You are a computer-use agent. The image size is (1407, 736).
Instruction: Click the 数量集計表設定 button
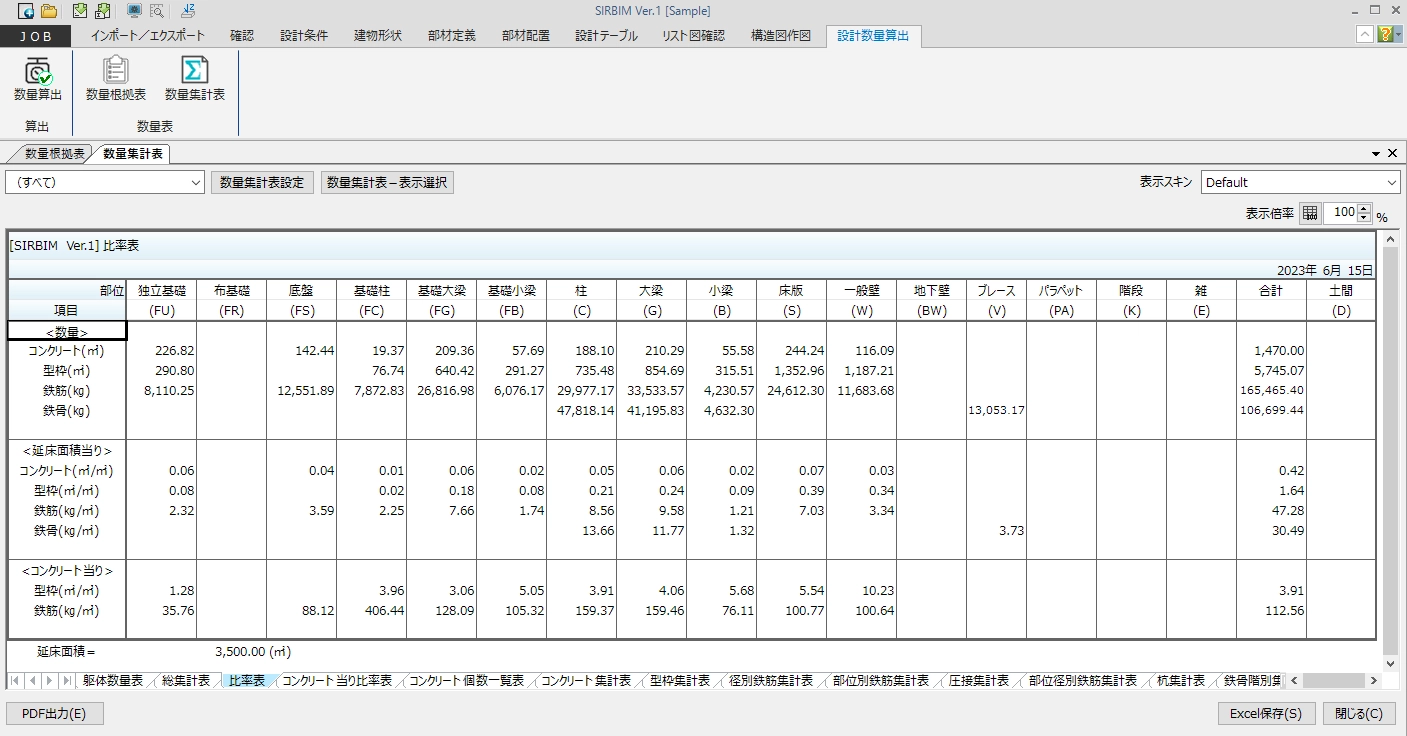coord(262,183)
